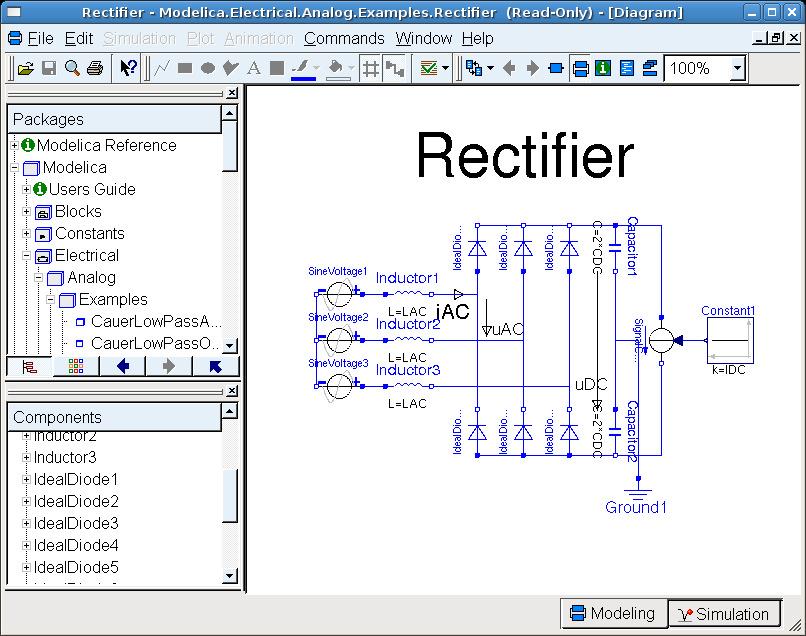This screenshot has height=636, width=806.
Task: Switch to the Simulation tab
Action: point(724,614)
